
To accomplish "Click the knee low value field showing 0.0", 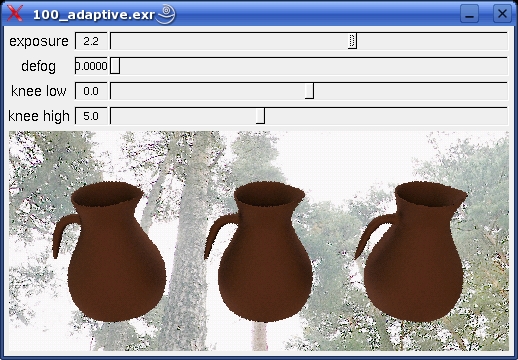I will pyautogui.click(x=91, y=91).
